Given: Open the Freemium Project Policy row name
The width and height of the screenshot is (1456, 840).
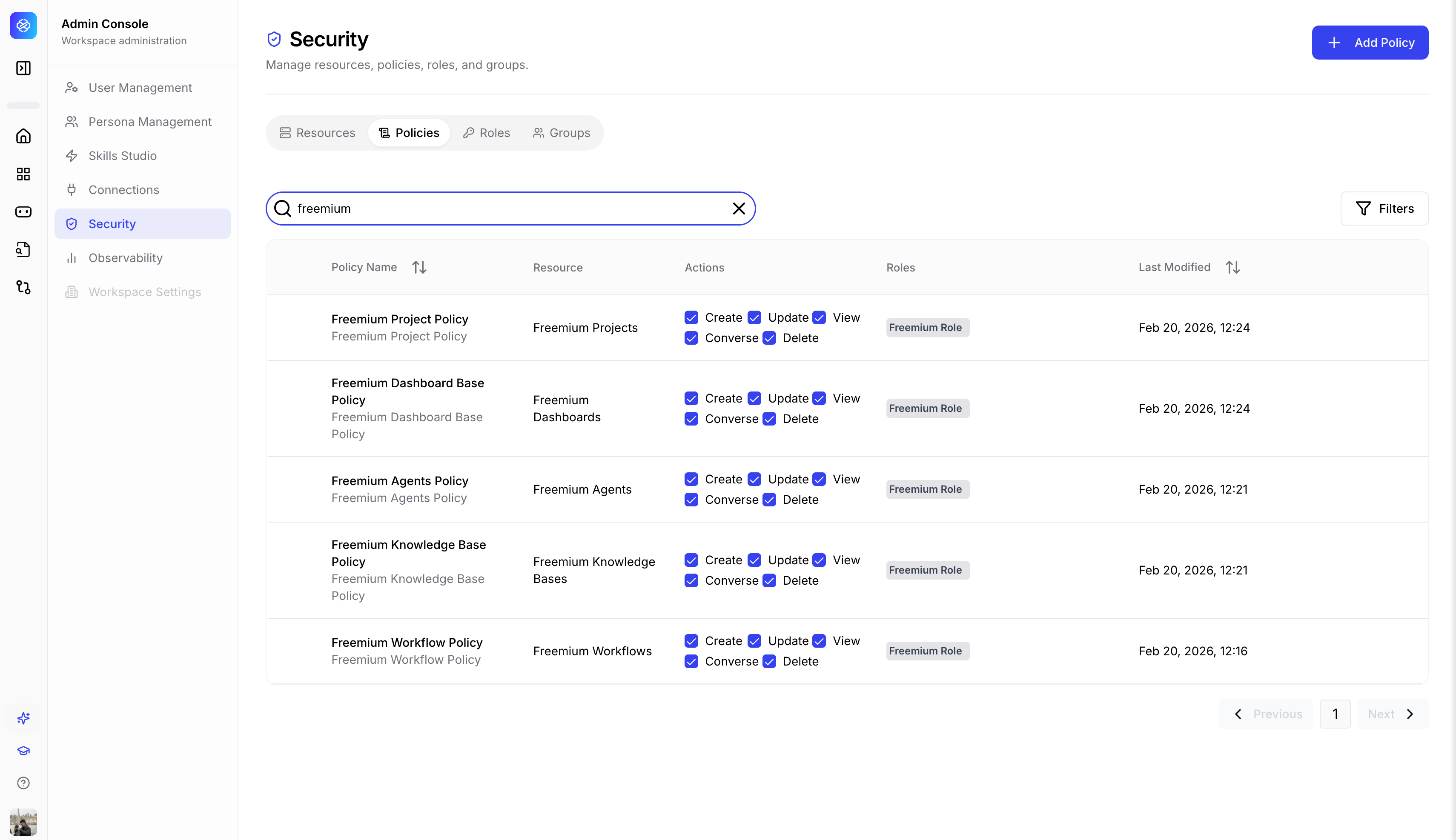Looking at the screenshot, I should pos(399,319).
